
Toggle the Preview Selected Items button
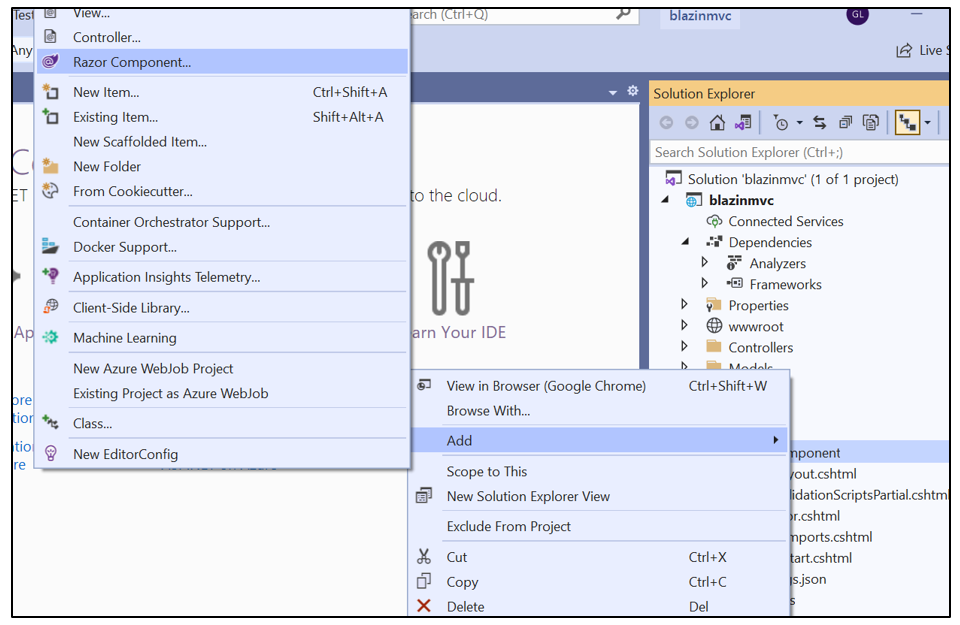908,123
